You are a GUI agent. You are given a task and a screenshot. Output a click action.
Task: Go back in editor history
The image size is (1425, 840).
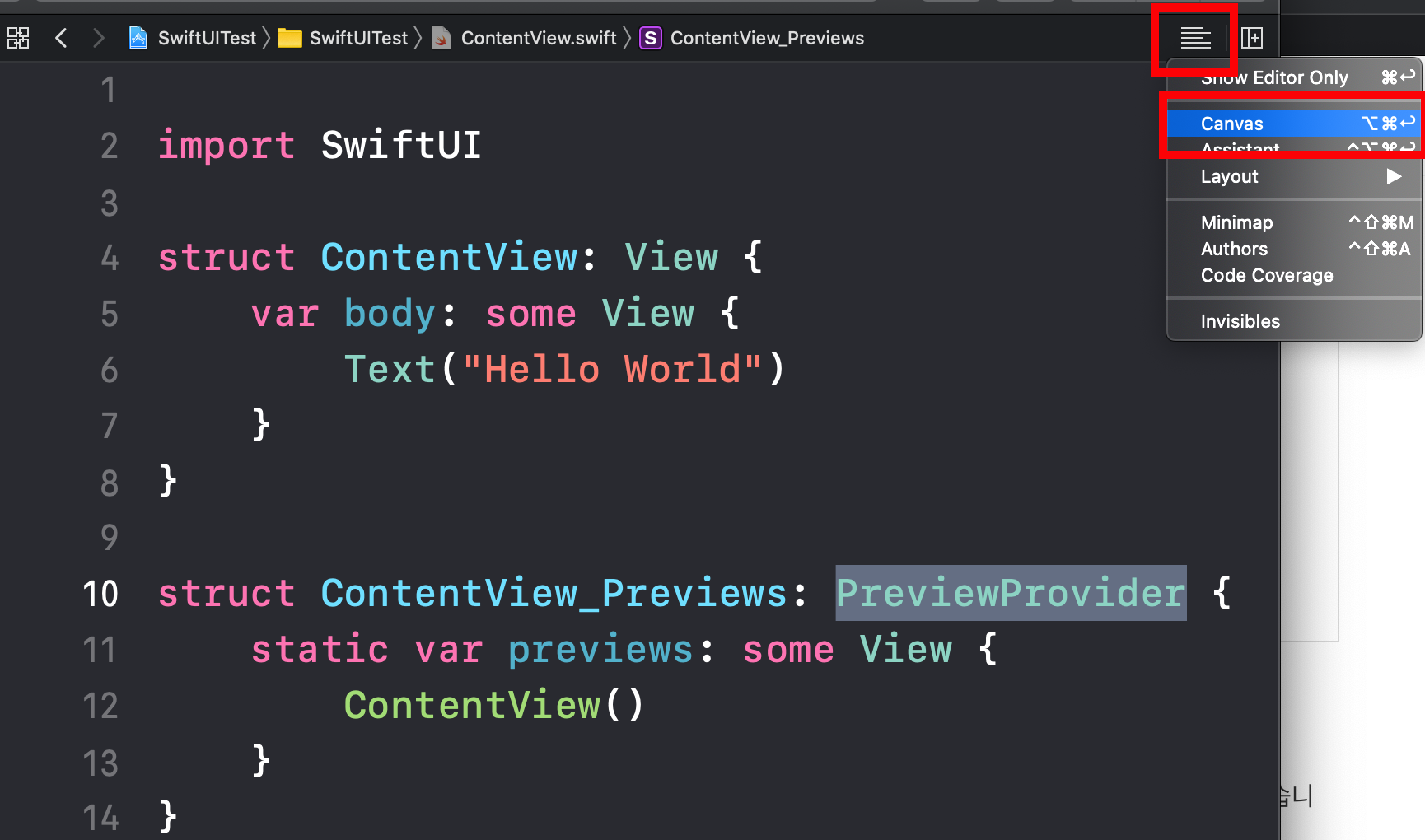[x=61, y=38]
